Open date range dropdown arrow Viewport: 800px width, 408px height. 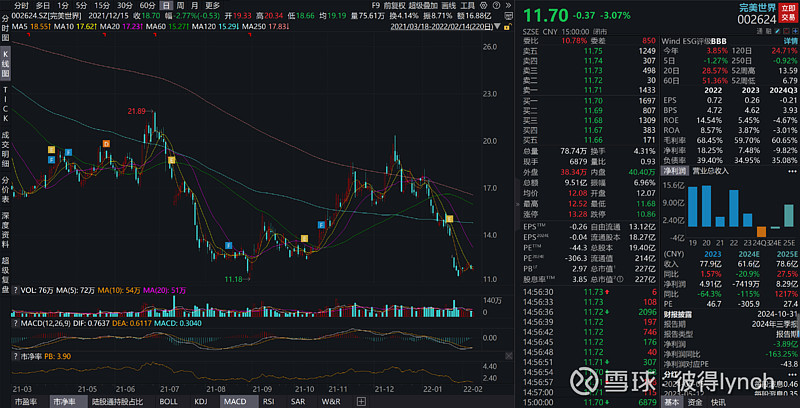(497, 27)
